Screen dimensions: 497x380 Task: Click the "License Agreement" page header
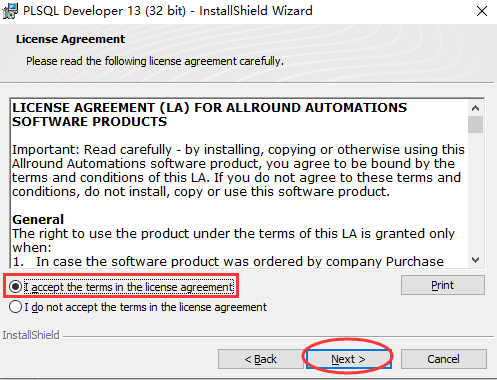coord(70,39)
